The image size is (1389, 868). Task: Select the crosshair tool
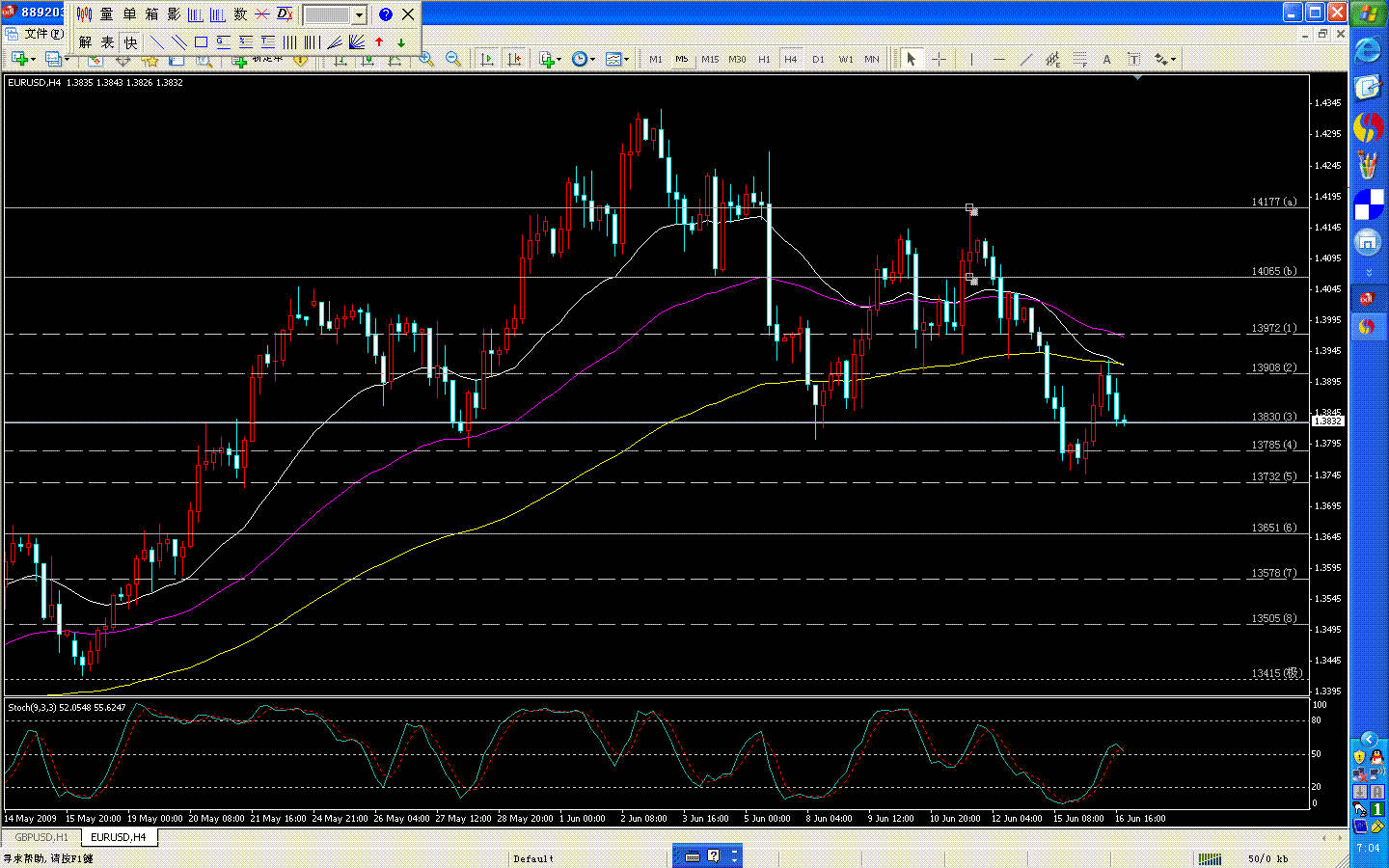pos(939,59)
